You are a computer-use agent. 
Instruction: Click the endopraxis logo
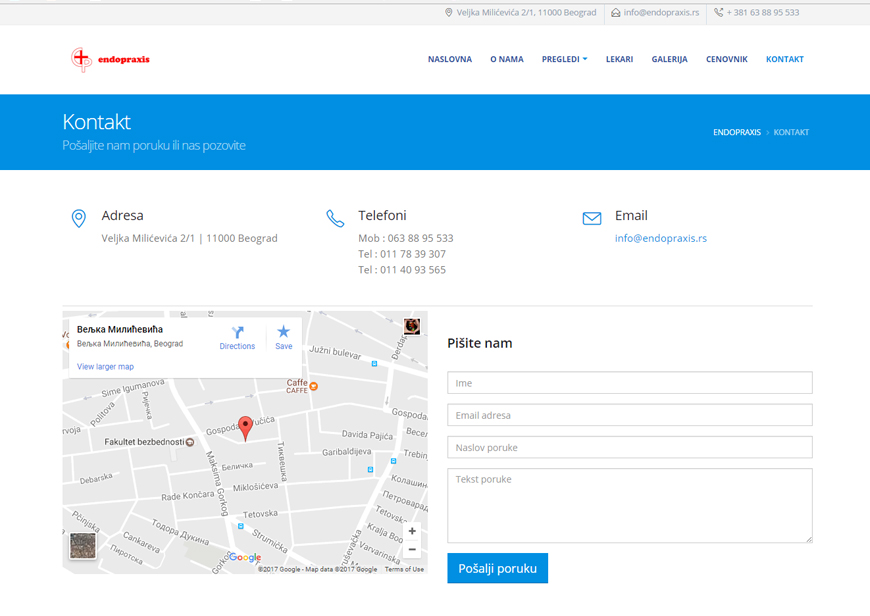(110, 60)
